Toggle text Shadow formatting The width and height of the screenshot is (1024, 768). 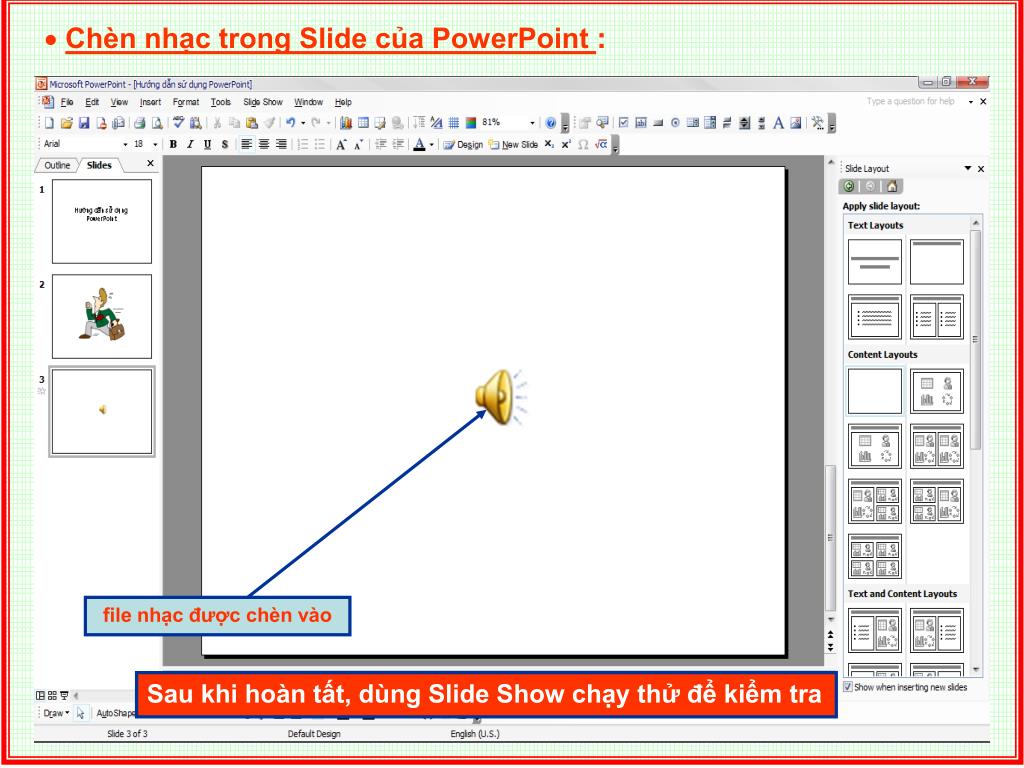225,144
